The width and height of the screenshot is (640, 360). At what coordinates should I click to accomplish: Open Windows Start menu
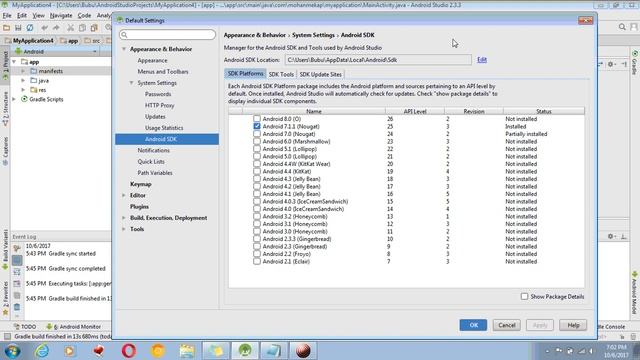(x=12, y=351)
